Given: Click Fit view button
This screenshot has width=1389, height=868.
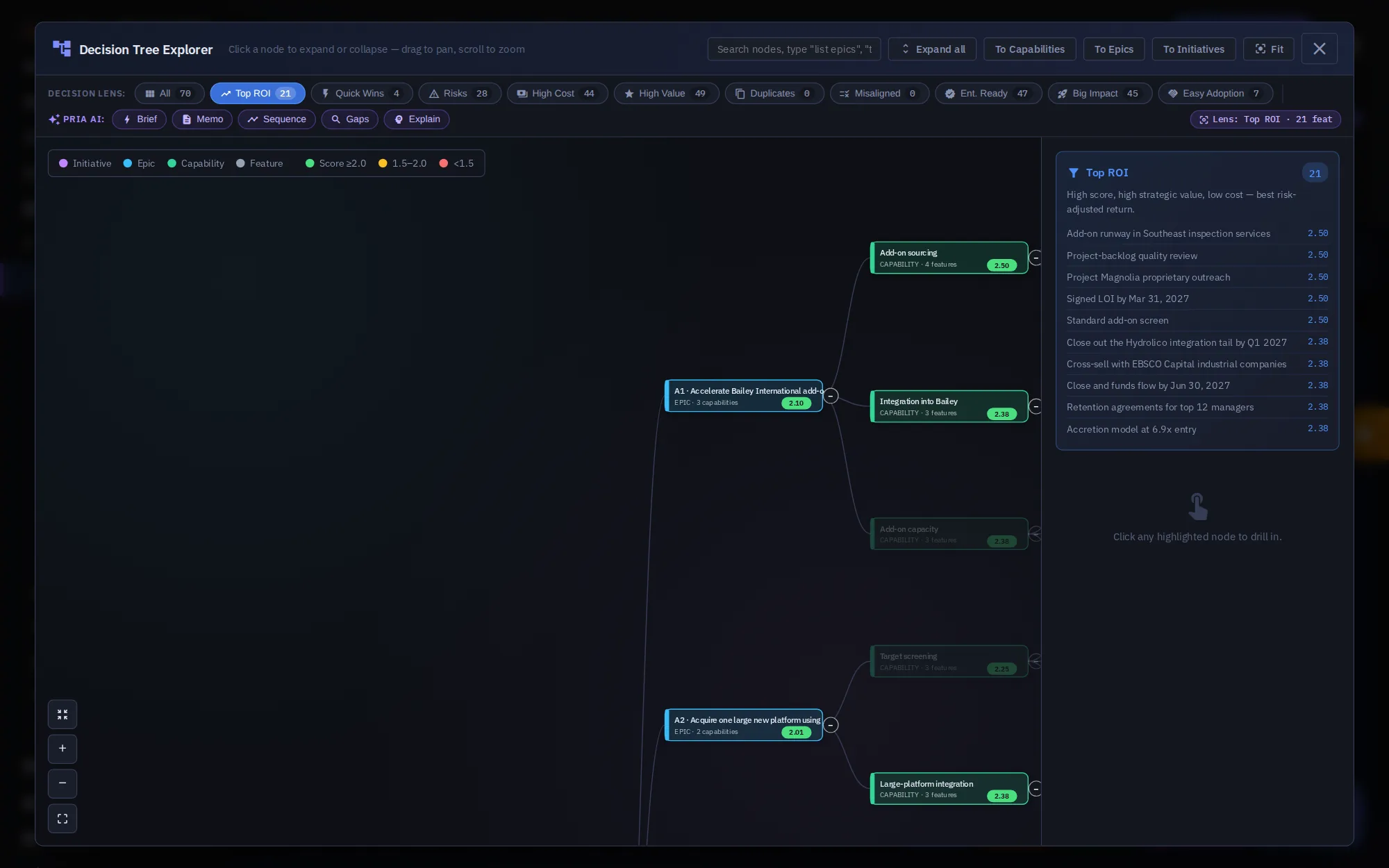Looking at the screenshot, I should 1268,49.
